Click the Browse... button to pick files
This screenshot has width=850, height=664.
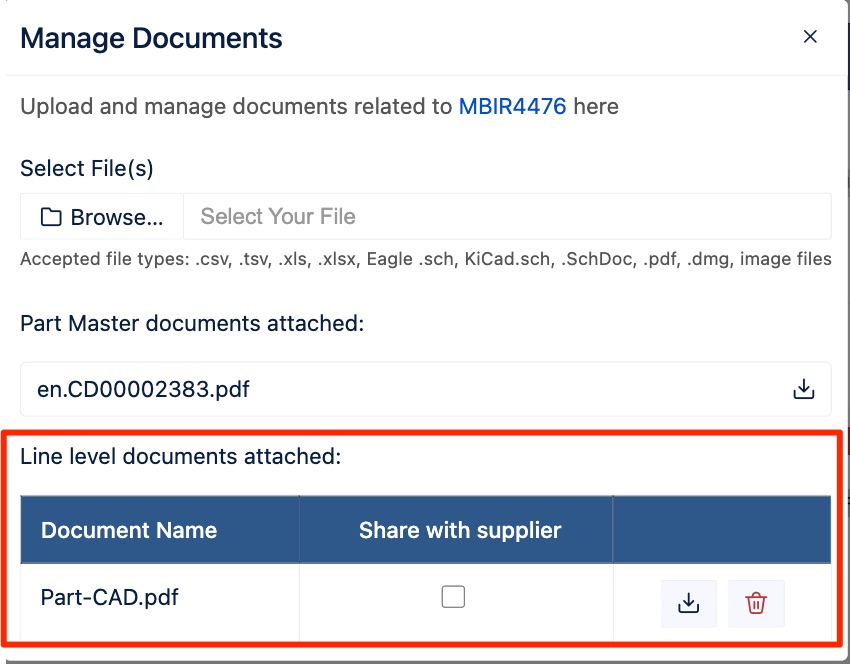pyautogui.click(x=102, y=216)
